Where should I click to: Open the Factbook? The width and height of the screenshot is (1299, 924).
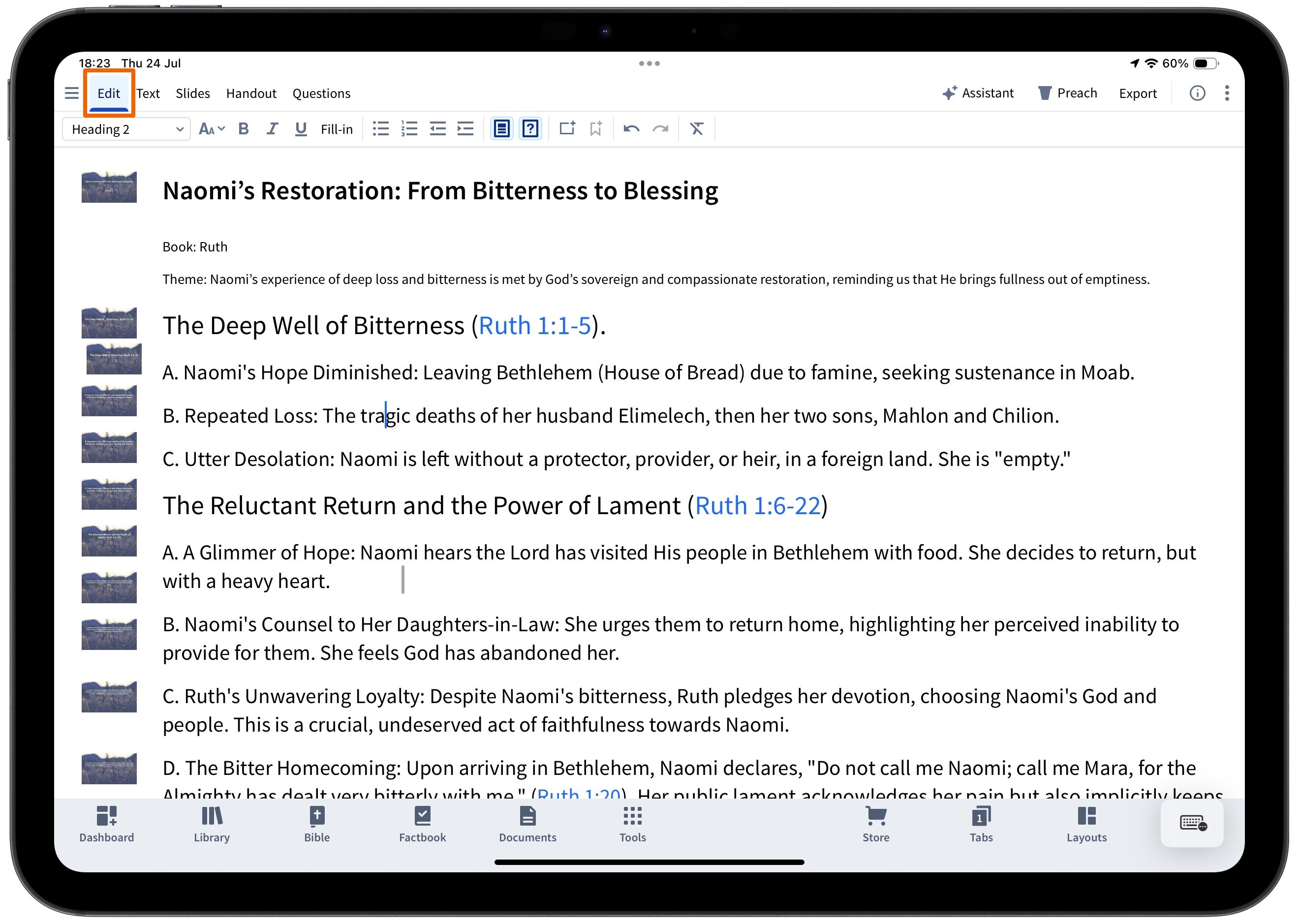click(422, 825)
